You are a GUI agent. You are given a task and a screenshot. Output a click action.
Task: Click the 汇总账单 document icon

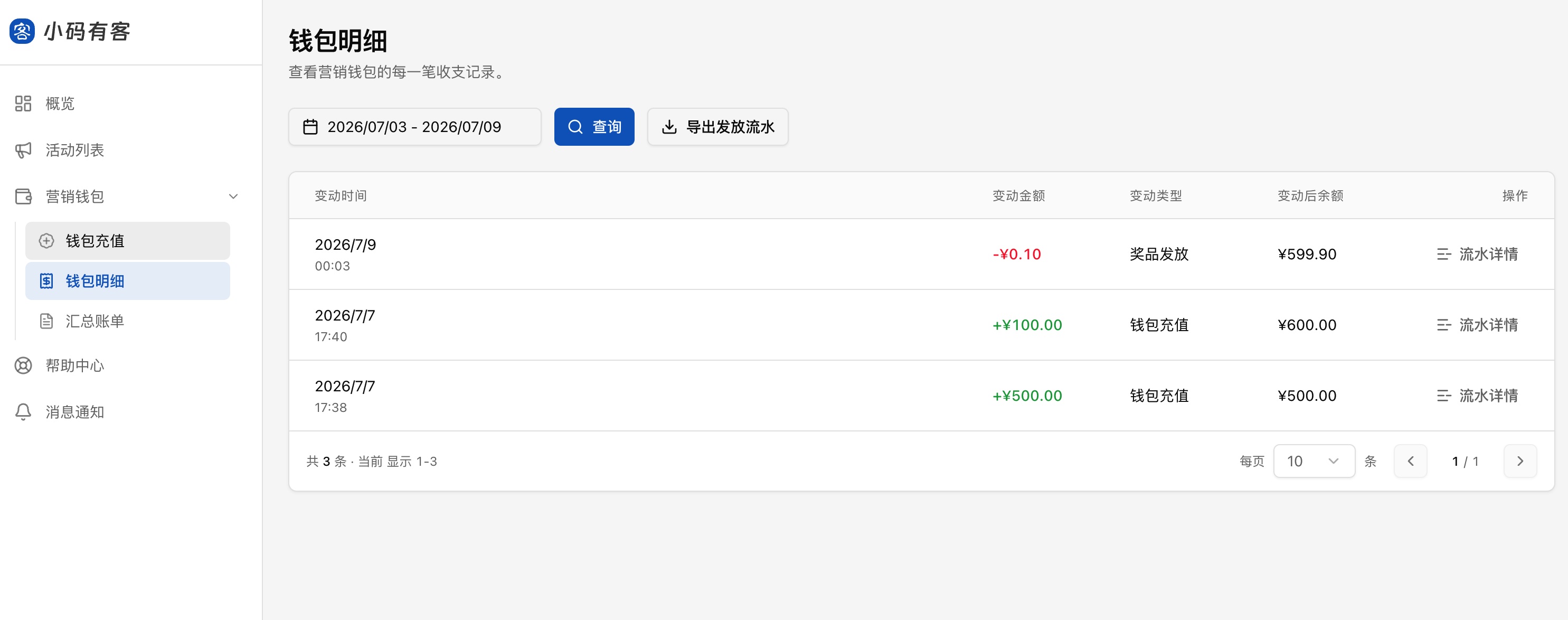pos(46,322)
